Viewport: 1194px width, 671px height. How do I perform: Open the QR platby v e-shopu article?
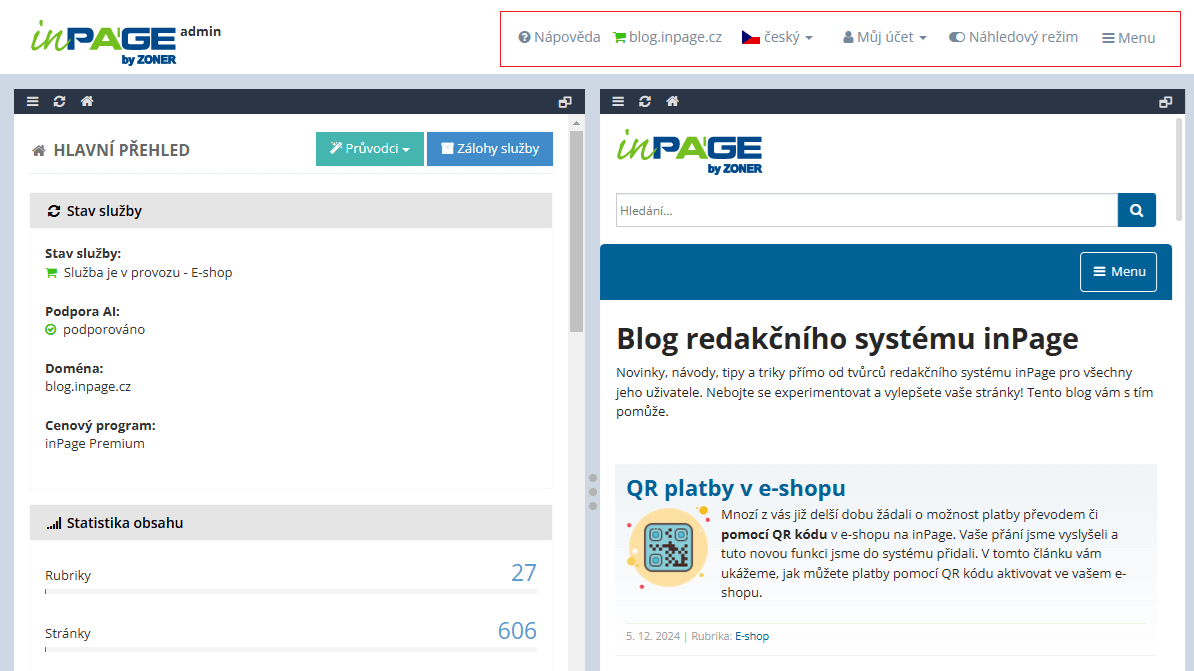tap(736, 488)
